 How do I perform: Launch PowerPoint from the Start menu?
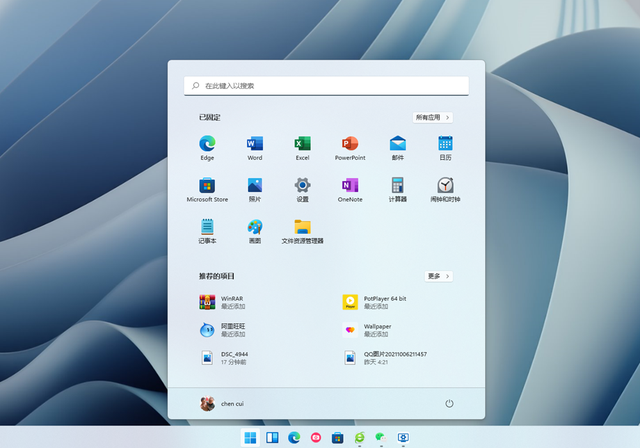click(x=350, y=147)
